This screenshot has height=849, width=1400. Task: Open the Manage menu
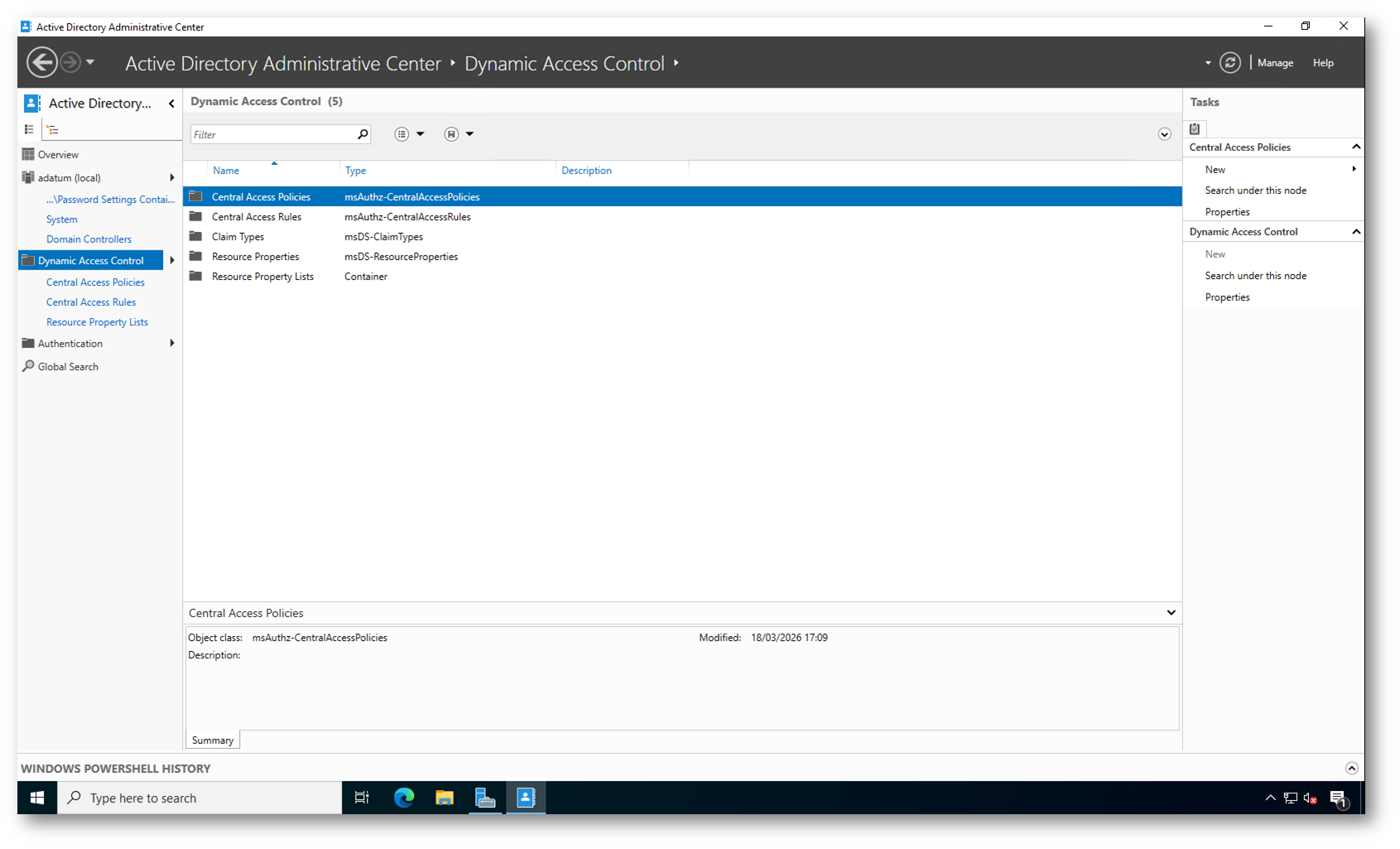1275,63
